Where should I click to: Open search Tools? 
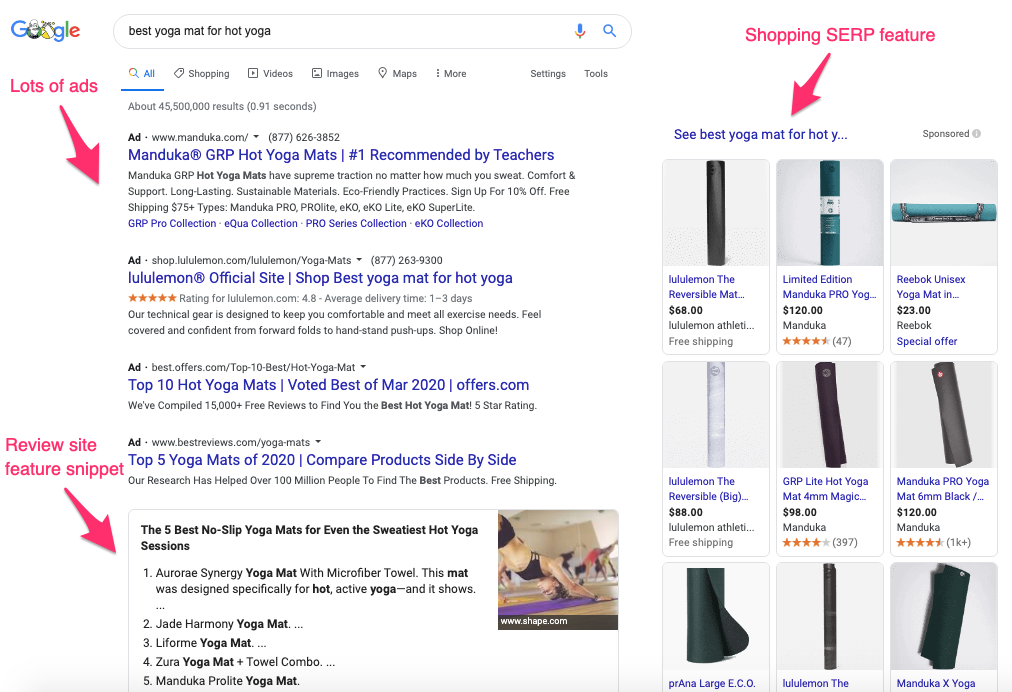pyautogui.click(x=596, y=74)
